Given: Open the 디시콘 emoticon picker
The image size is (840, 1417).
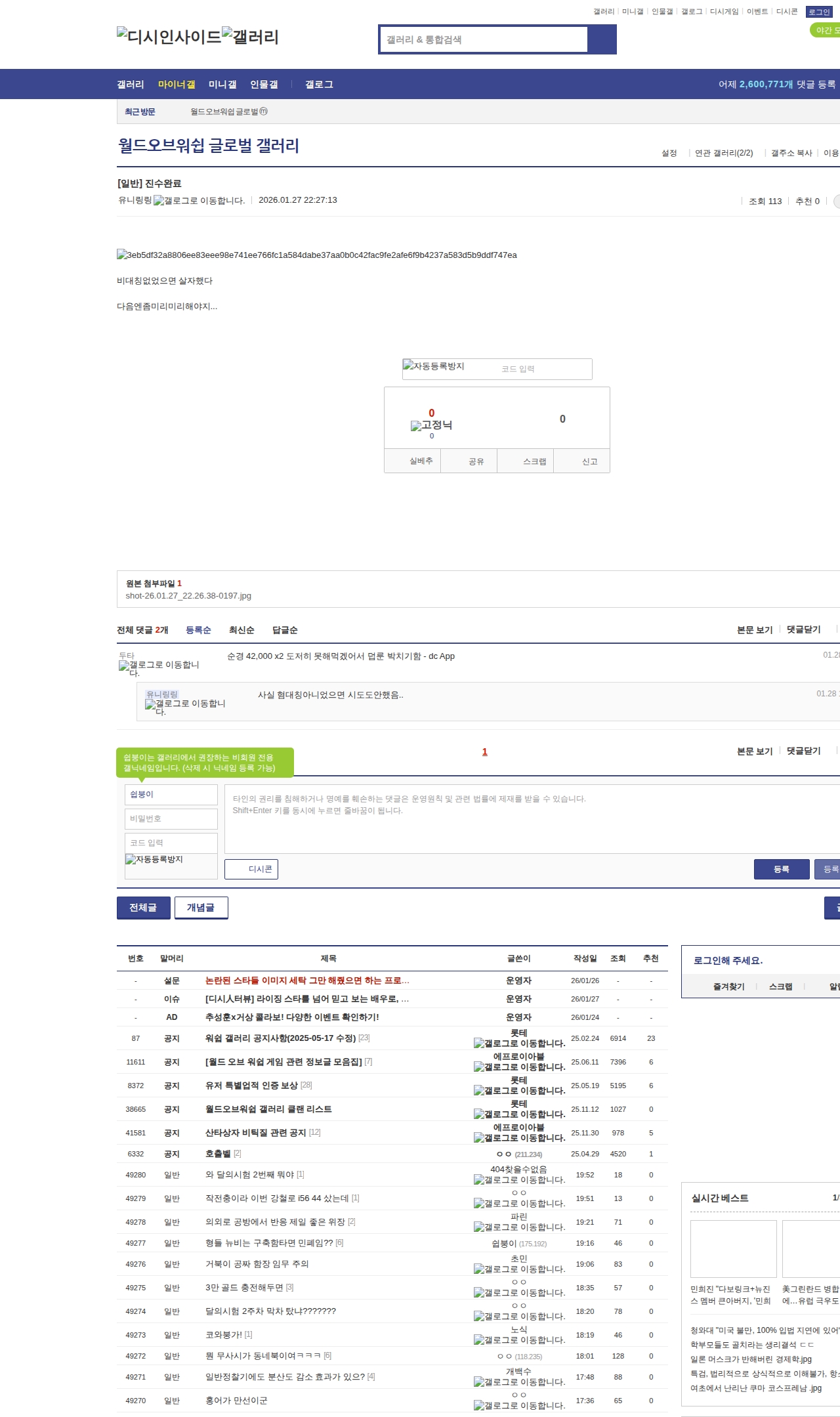Looking at the screenshot, I should point(251,869).
